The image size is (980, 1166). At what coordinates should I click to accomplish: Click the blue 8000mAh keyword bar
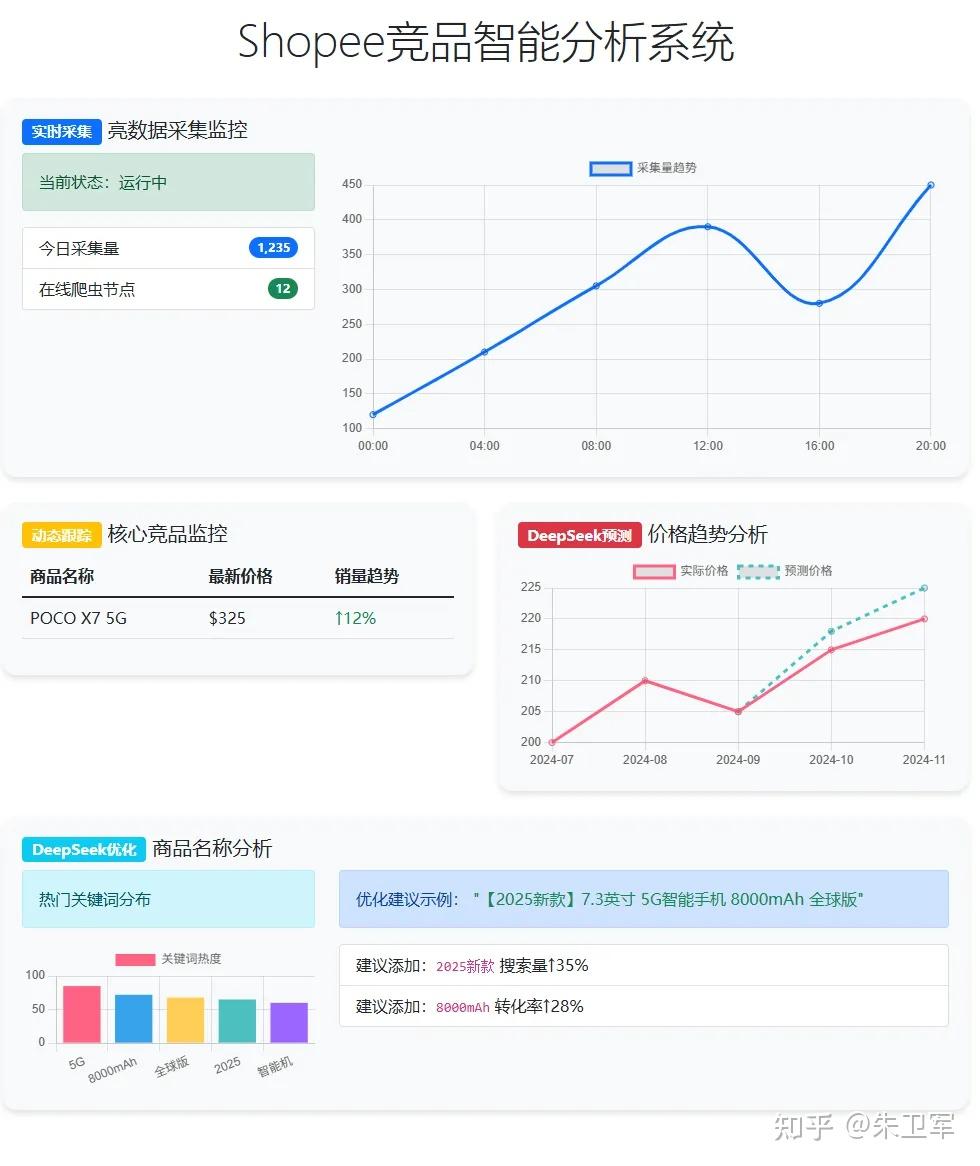click(134, 1019)
